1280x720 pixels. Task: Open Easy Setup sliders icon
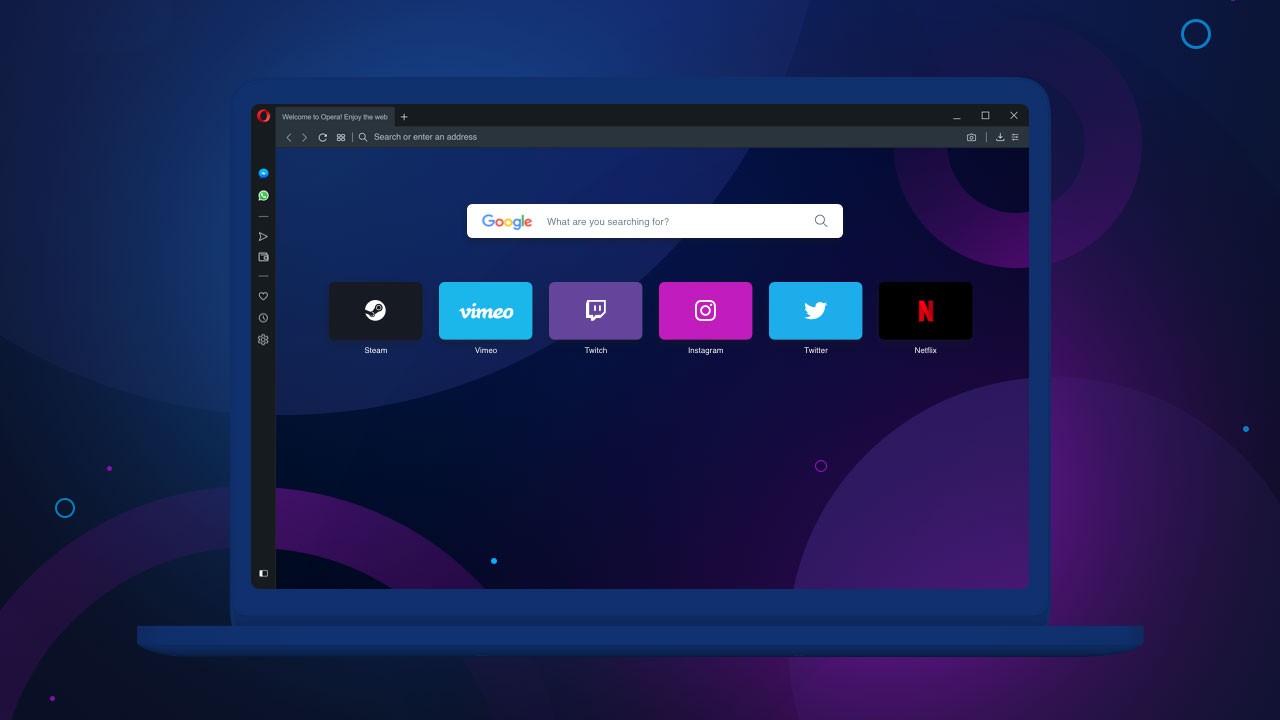[x=1015, y=137]
